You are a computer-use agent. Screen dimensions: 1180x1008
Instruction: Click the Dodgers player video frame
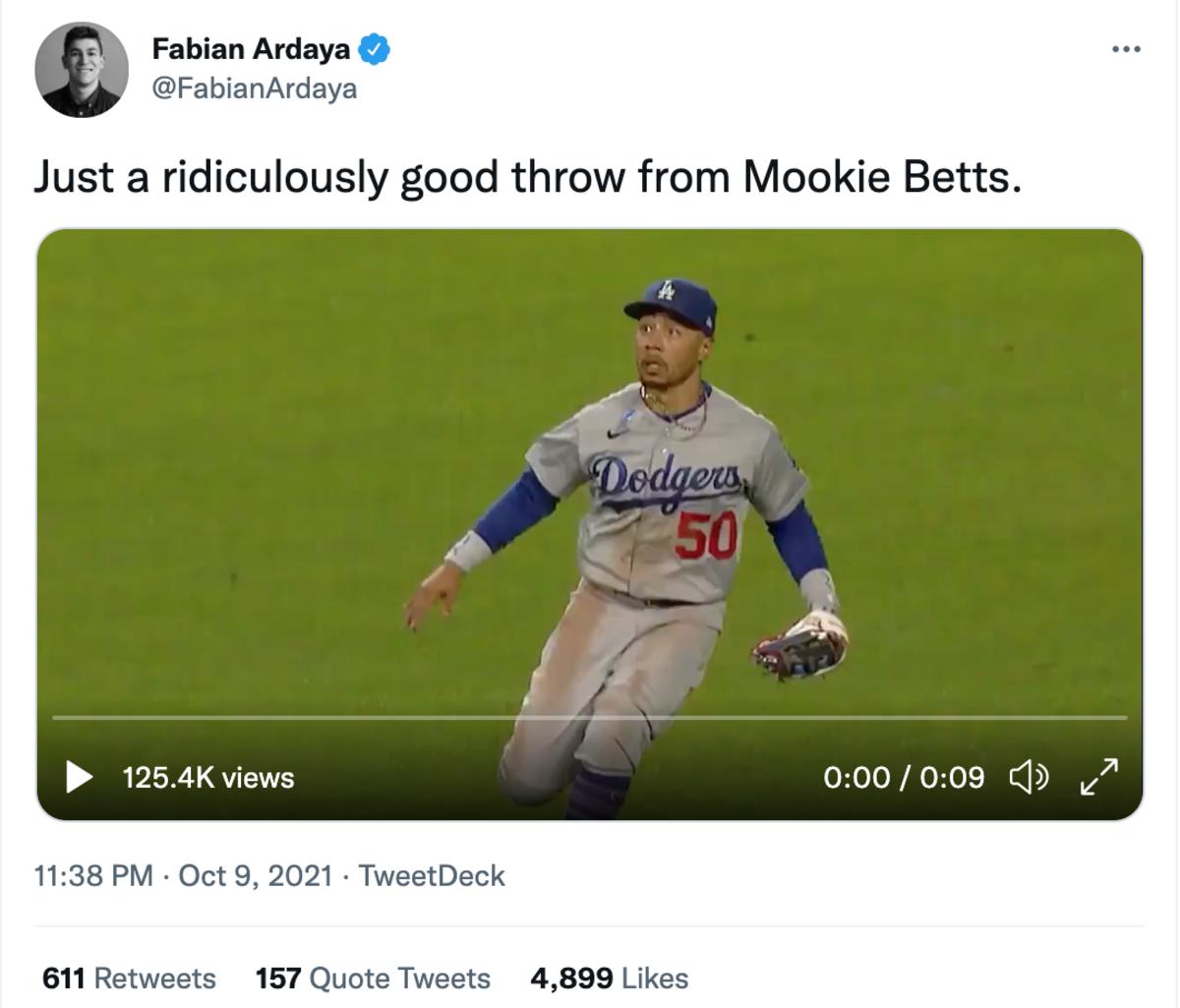click(x=590, y=472)
